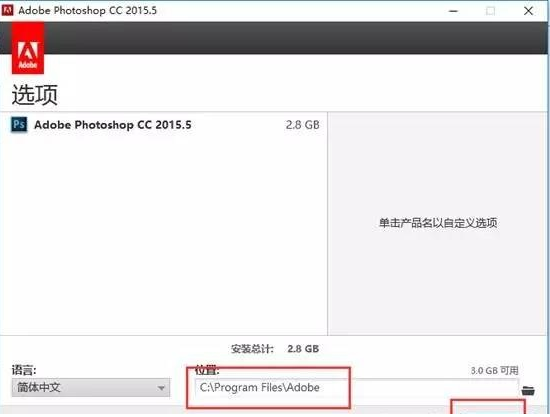Click the 单击产品名以自定义选项 hint text
Image resolution: width=550 pixels, height=417 pixels.
(x=438, y=223)
